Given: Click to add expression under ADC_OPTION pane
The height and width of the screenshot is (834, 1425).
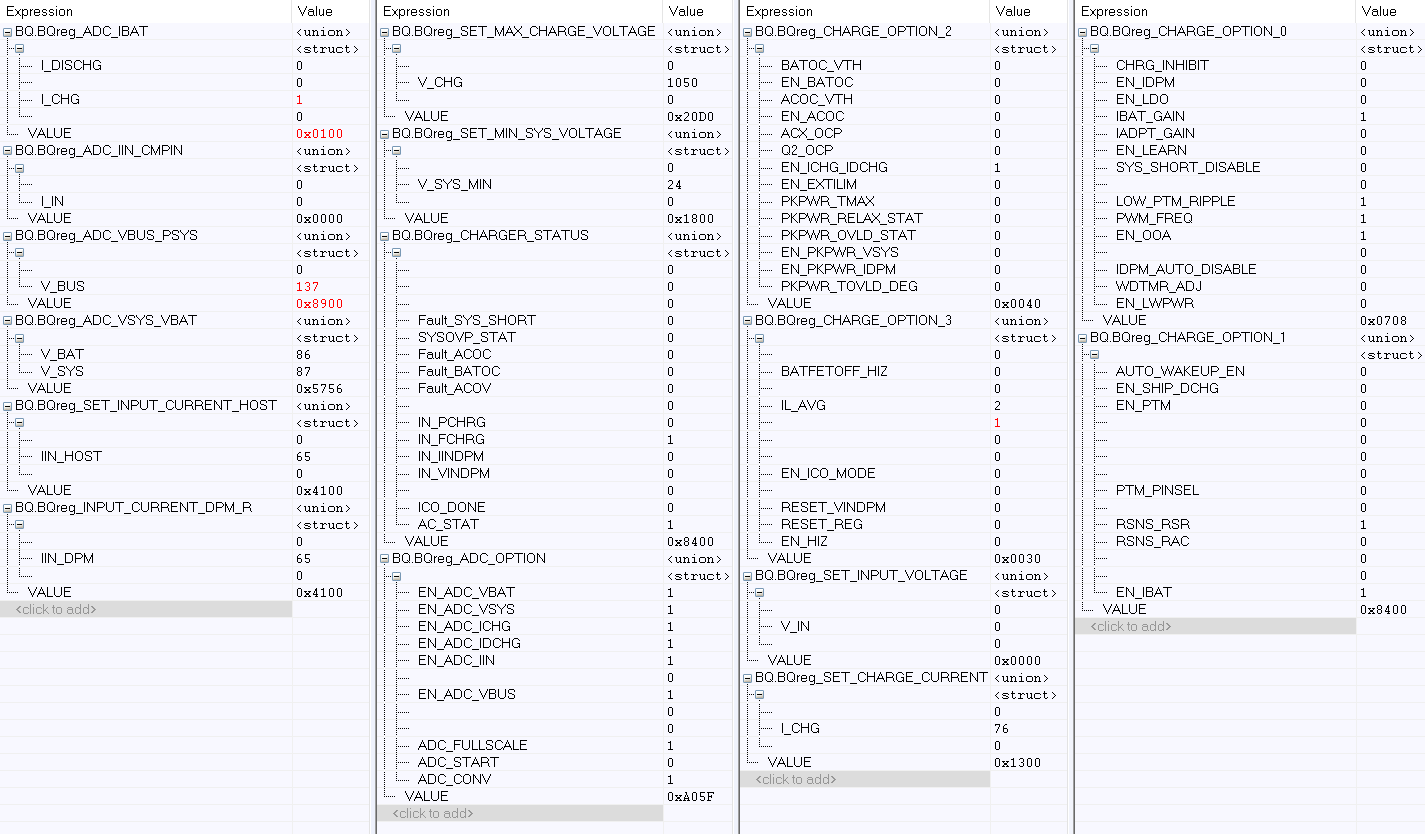Looking at the screenshot, I should tap(520, 813).
